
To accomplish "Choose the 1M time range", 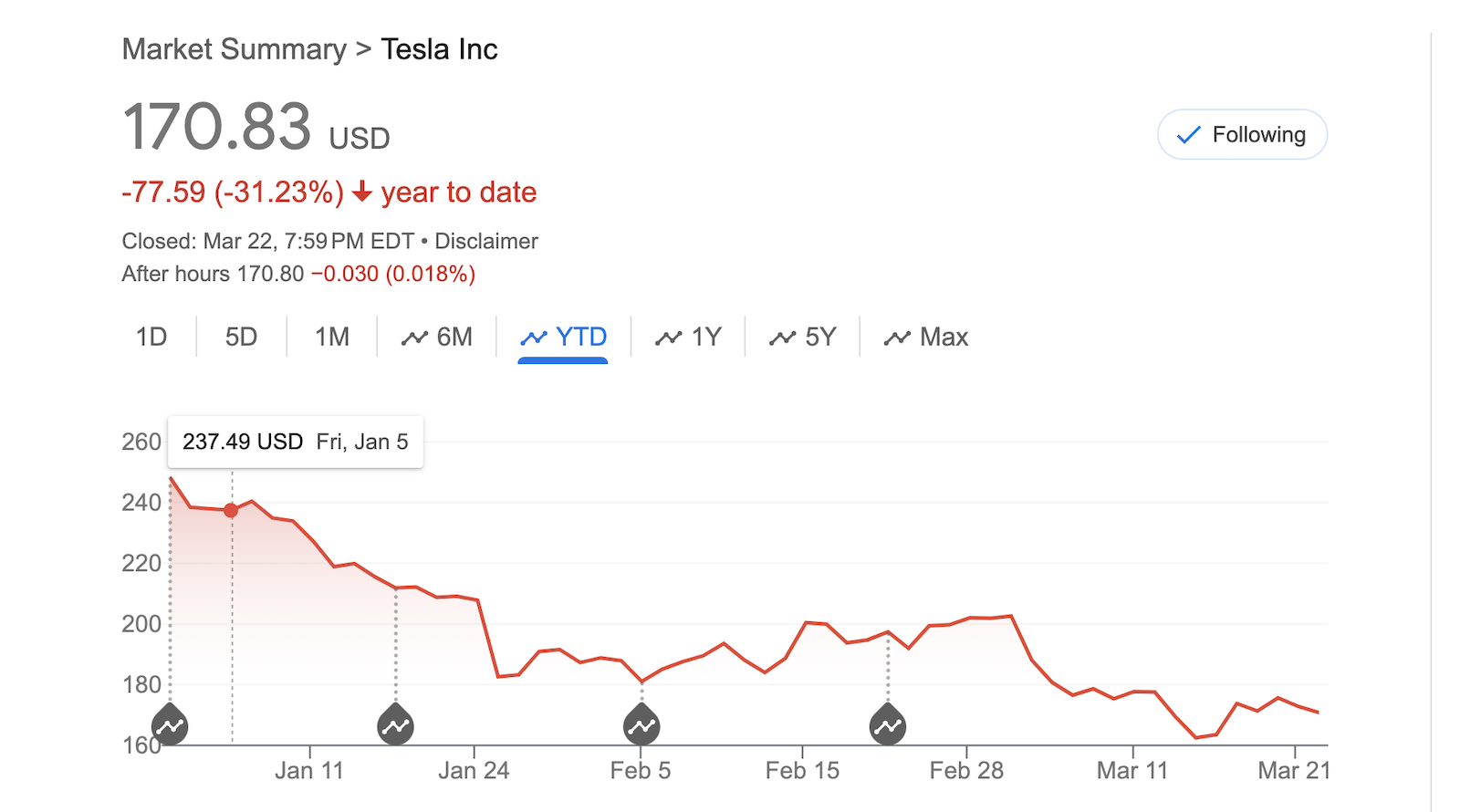I will (332, 338).
